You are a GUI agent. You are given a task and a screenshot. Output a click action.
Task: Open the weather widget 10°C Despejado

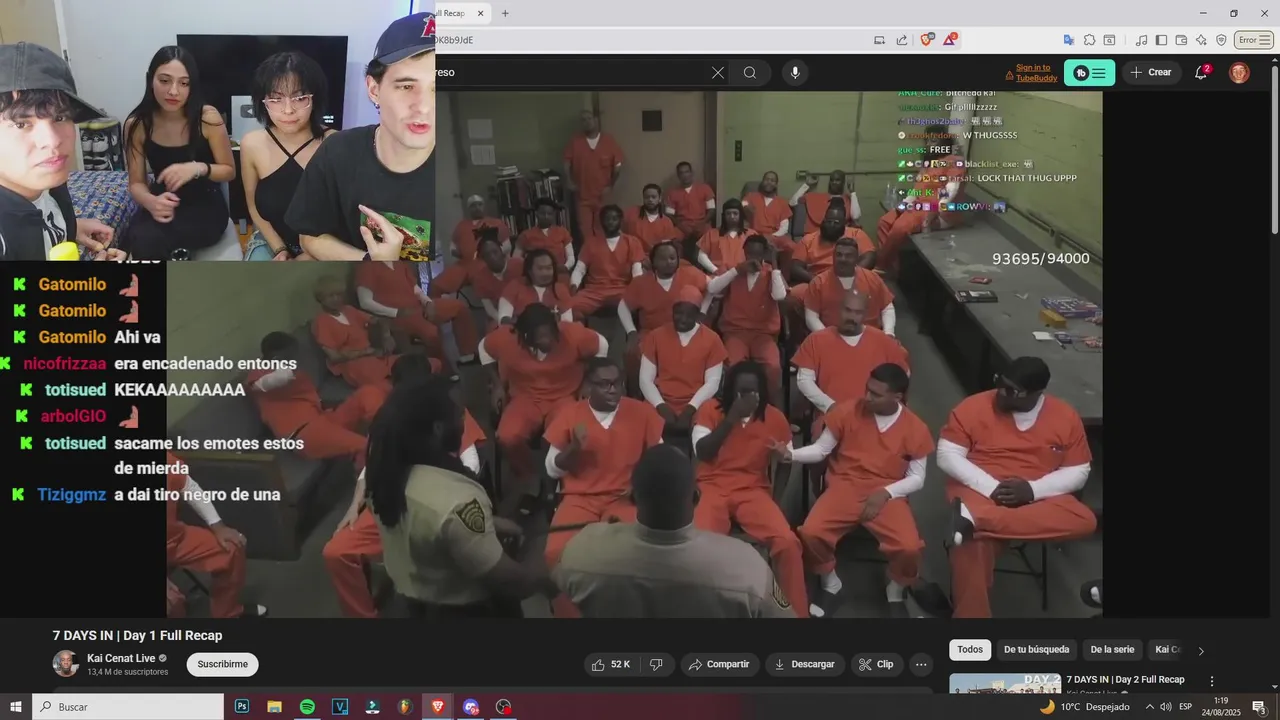tap(1085, 706)
